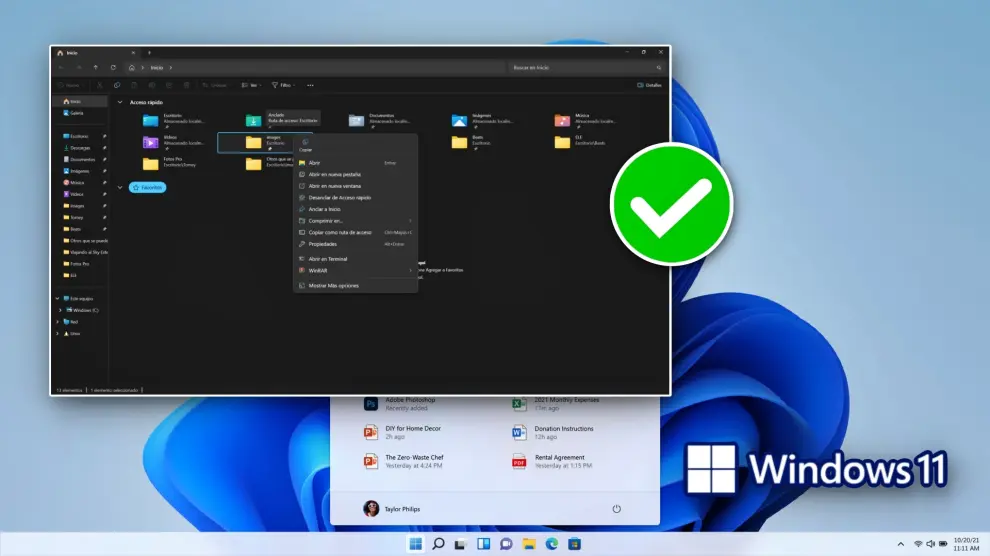Click the power icon in the Start menu
This screenshot has width=990, height=556.
(616, 509)
